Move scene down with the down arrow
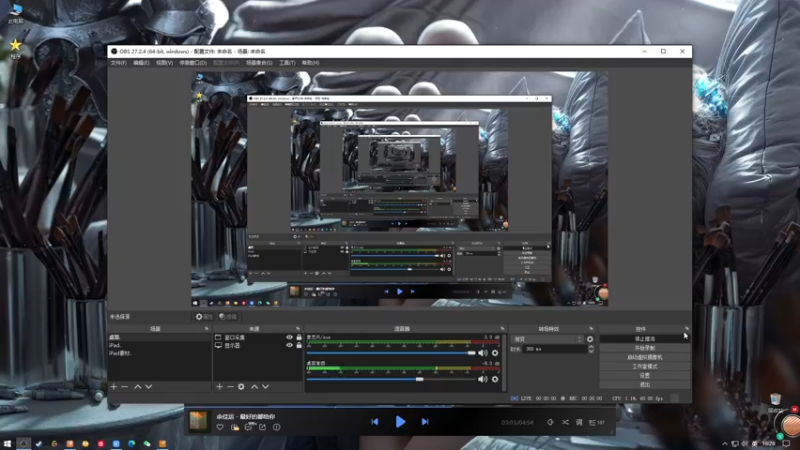 click(148, 387)
